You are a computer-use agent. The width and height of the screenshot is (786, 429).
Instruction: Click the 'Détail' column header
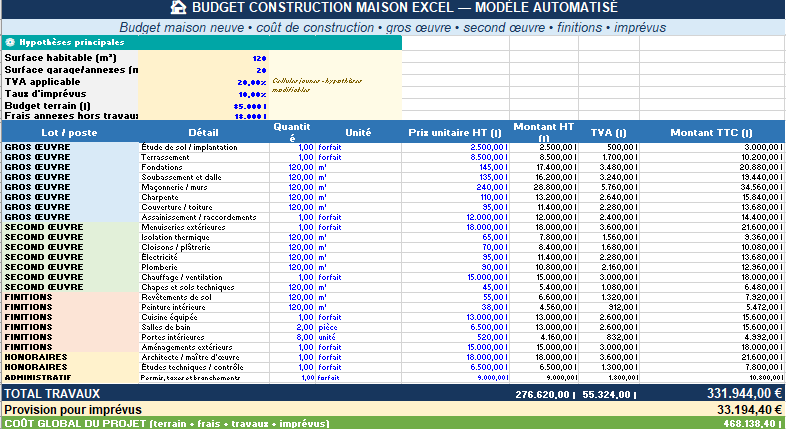[x=204, y=133]
